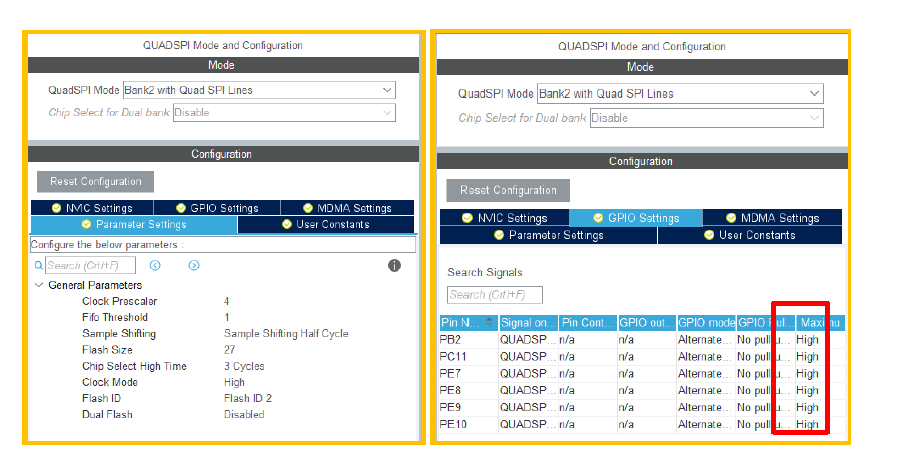Select the PB2 pin row
Image resolution: width=905 pixels, height=467 pixels.
tap(642, 340)
